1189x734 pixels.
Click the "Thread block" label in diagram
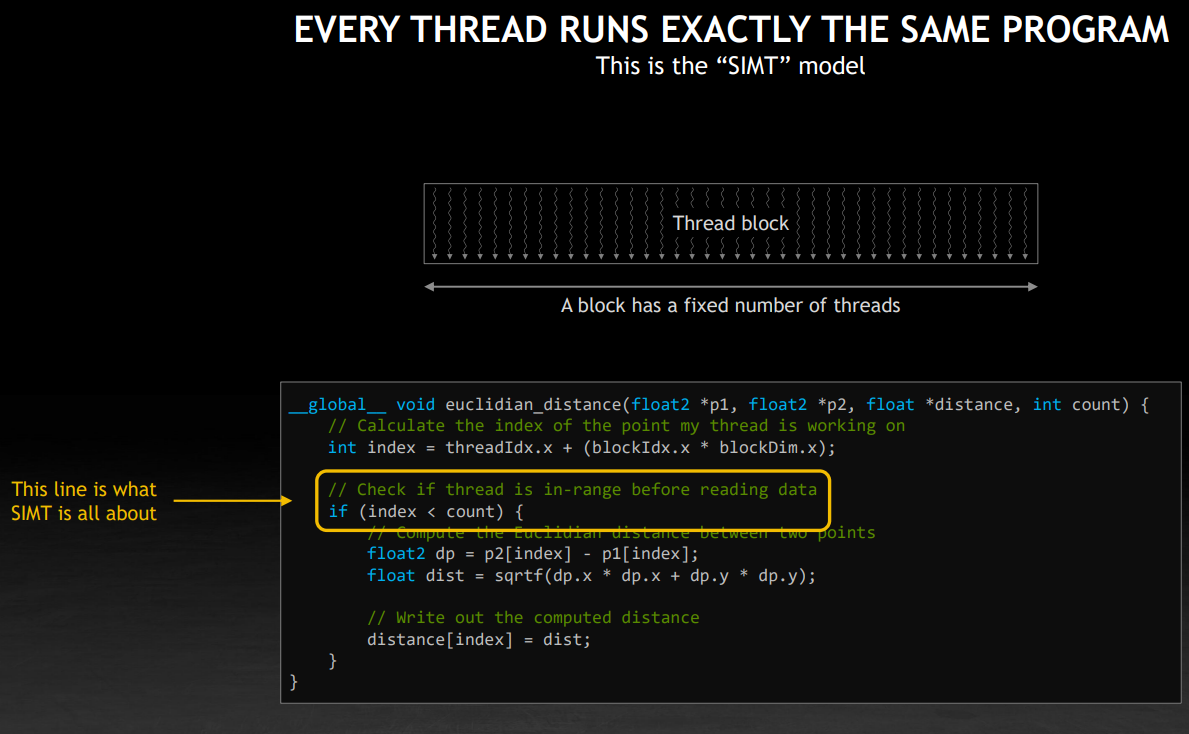[730, 223]
